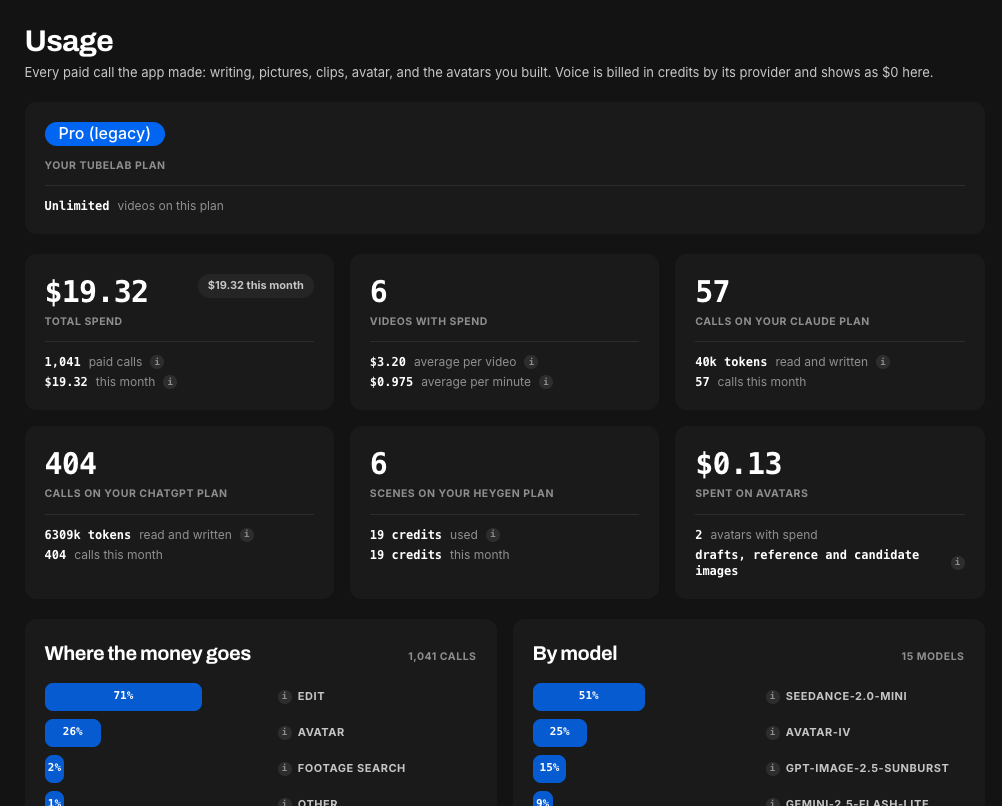Click the $0.13 avatar spend value
1002x806 pixels.
coord(739,463)
